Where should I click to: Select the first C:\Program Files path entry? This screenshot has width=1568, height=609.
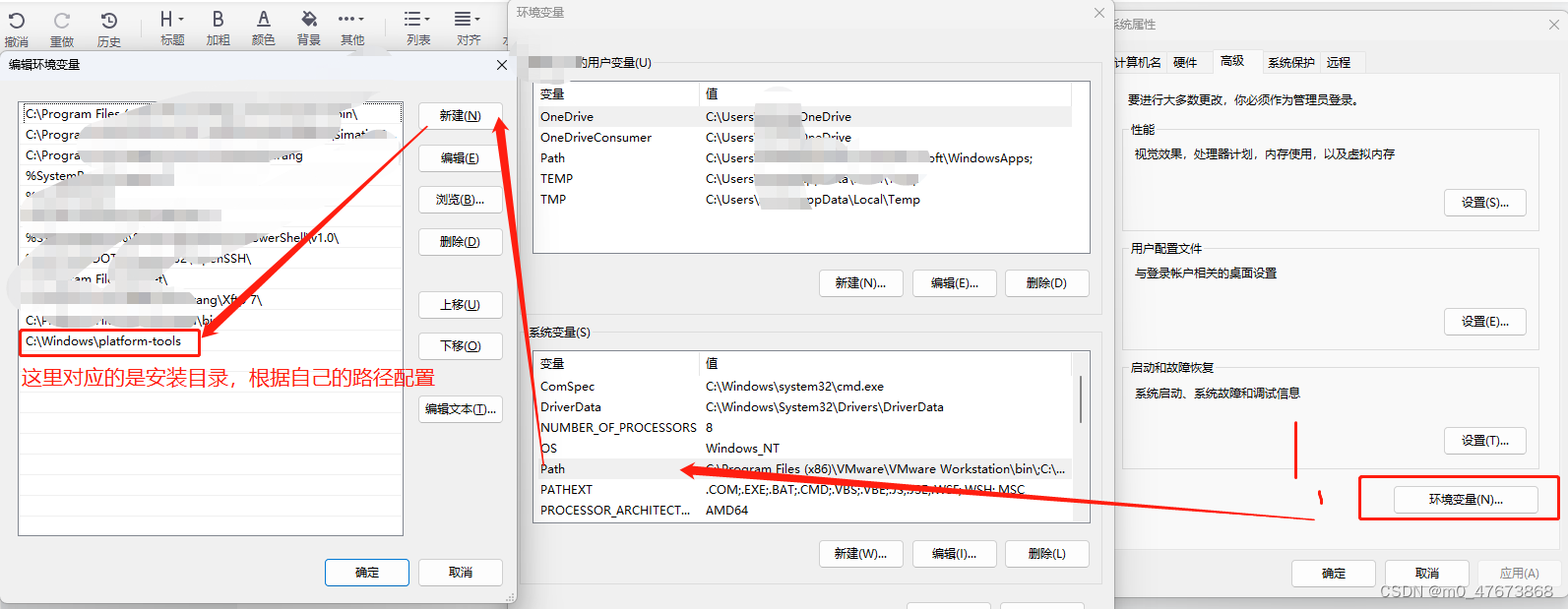(x=211, y=114)
